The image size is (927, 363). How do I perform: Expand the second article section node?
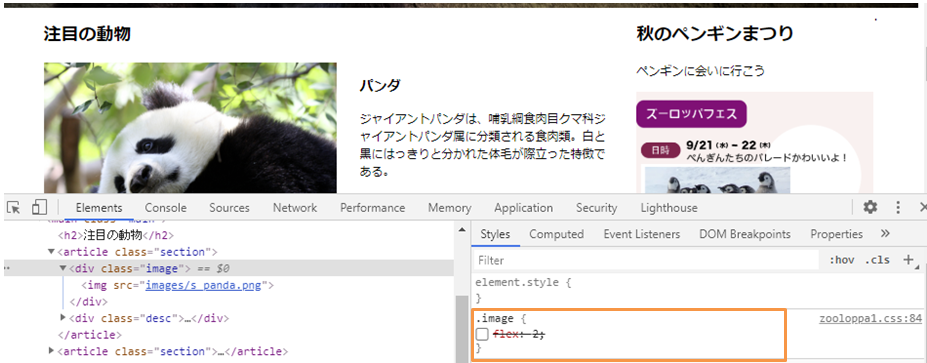51,351
